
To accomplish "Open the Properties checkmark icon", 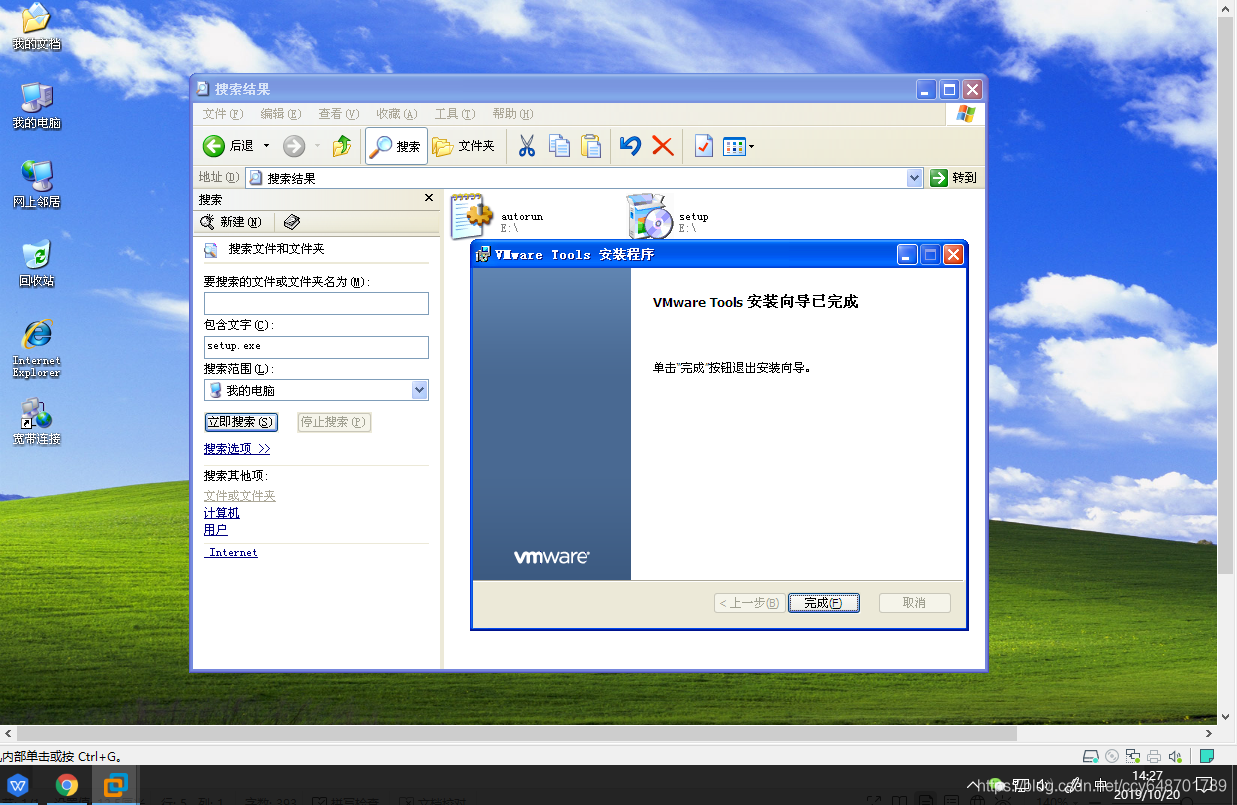I will pos(703,146).
